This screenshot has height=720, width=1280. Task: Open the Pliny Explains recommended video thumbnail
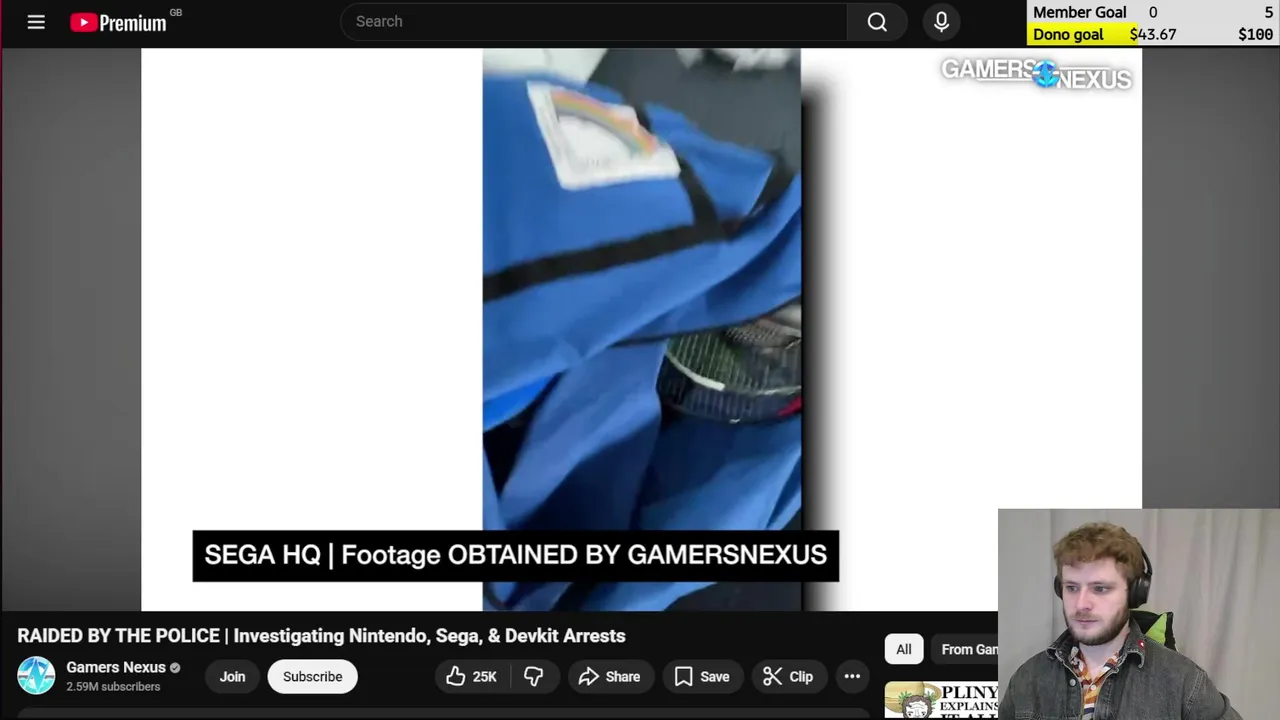[x=941, y=700]
